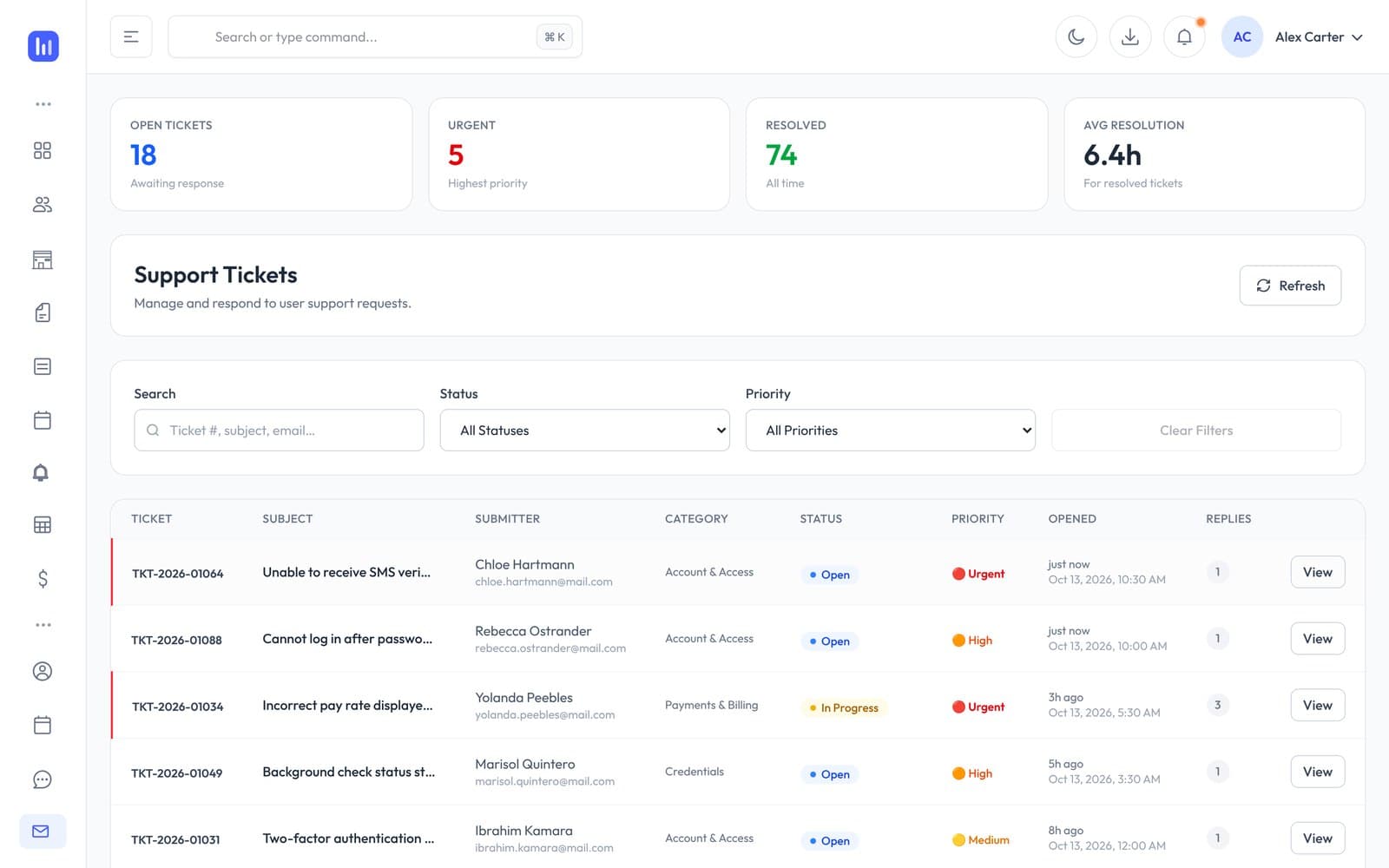The width and height of the screenshot is (1389, 868).
Task: Click the Credentials category cell
Action: [x=694, y=772]
